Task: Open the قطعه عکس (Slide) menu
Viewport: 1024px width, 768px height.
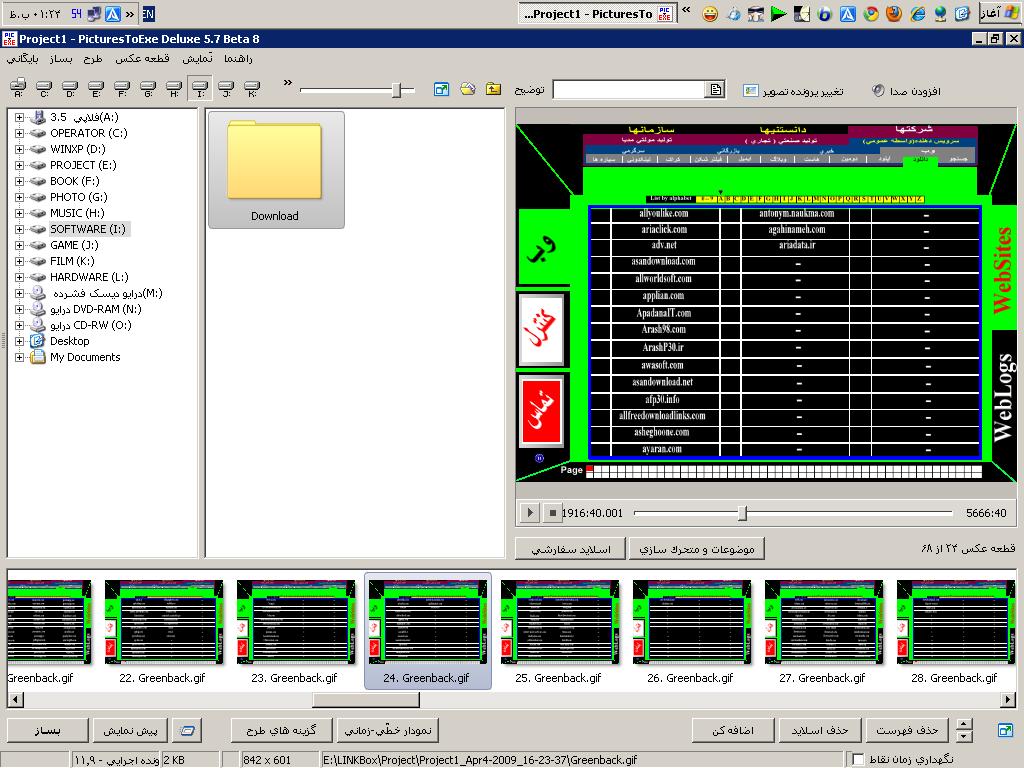Action: coord(142,59)
